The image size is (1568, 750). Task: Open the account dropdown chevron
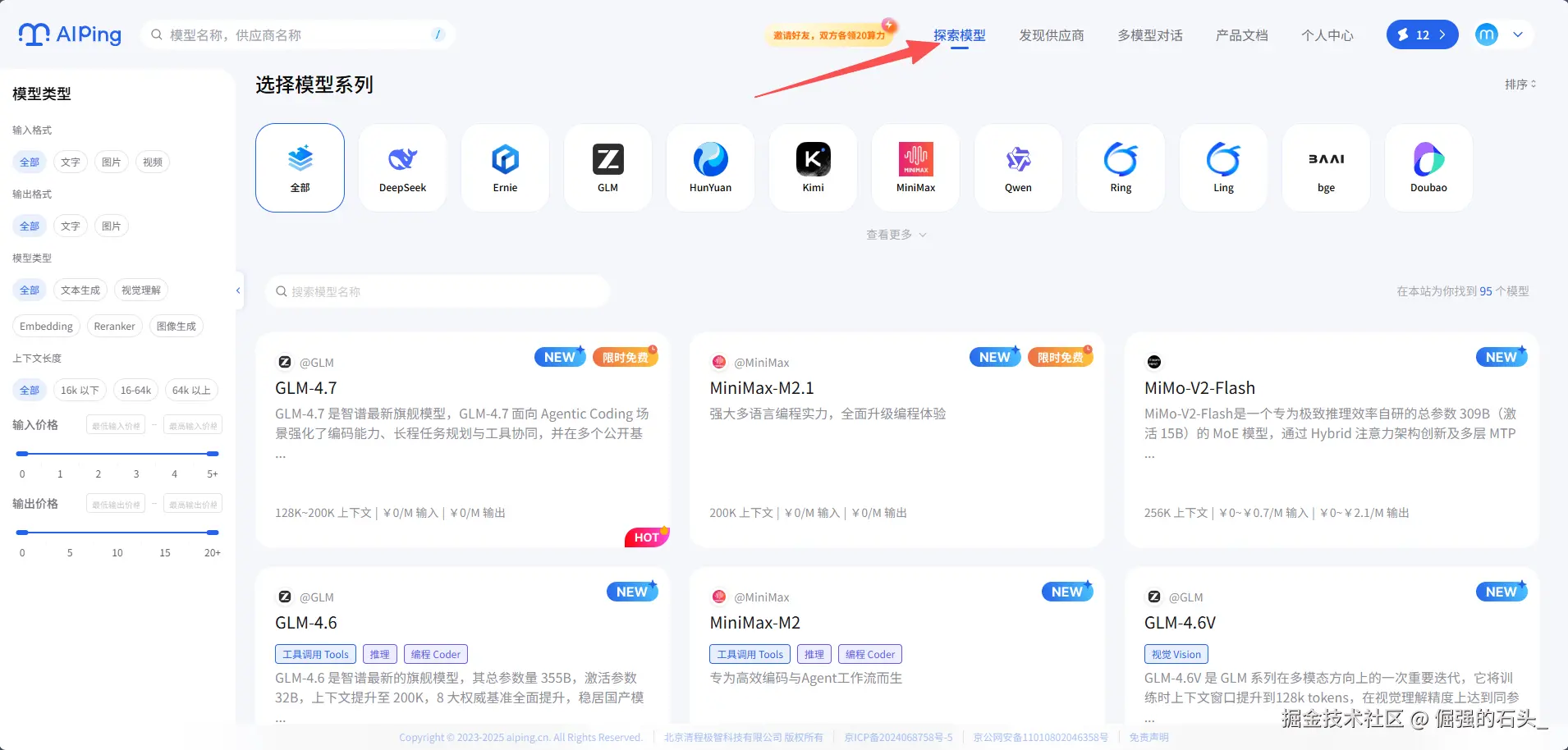click(1518, 34)
